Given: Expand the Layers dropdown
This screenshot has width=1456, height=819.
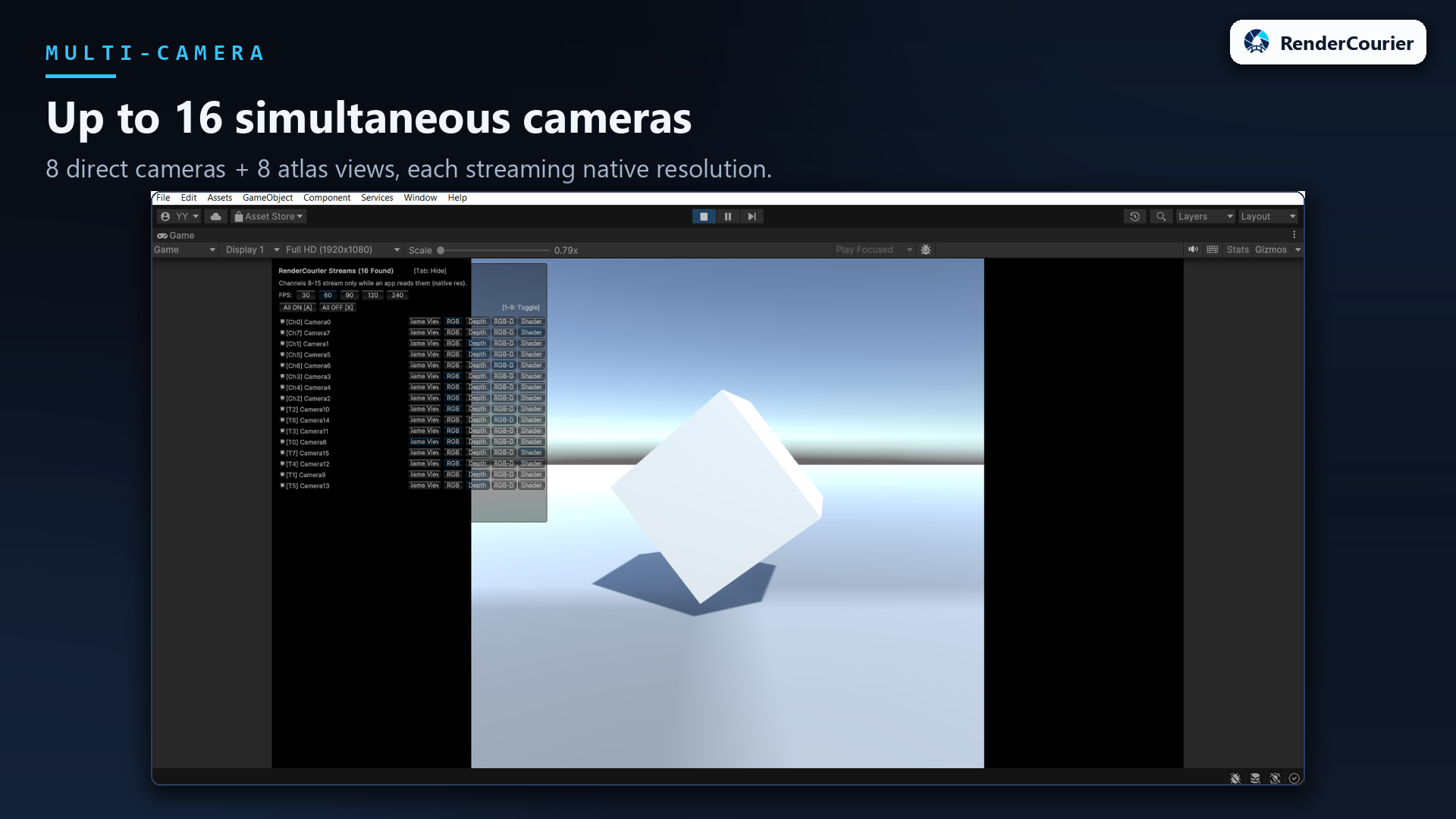Looking at the screenshot, I should point(1205,217).
